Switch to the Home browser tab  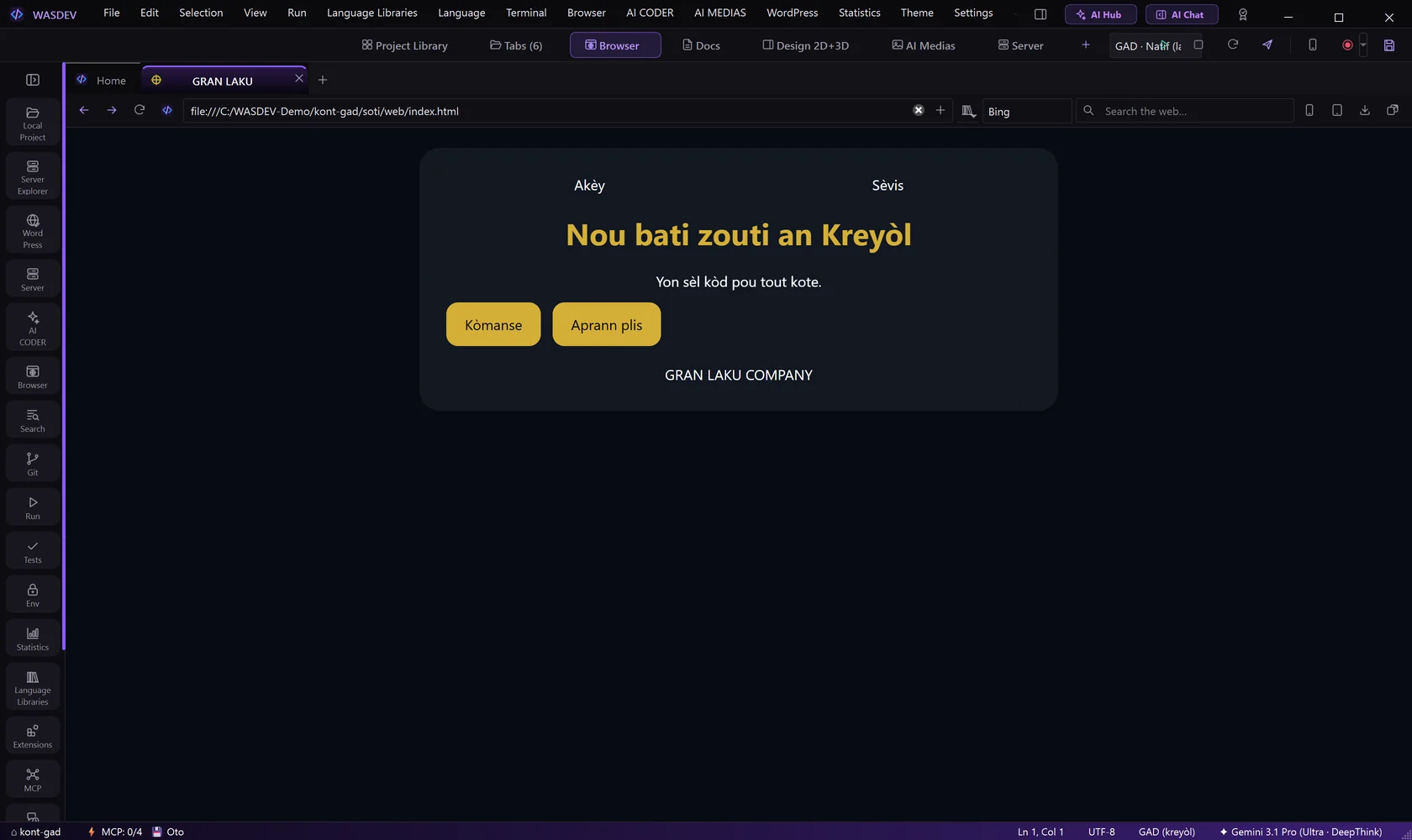click(102, 80)
